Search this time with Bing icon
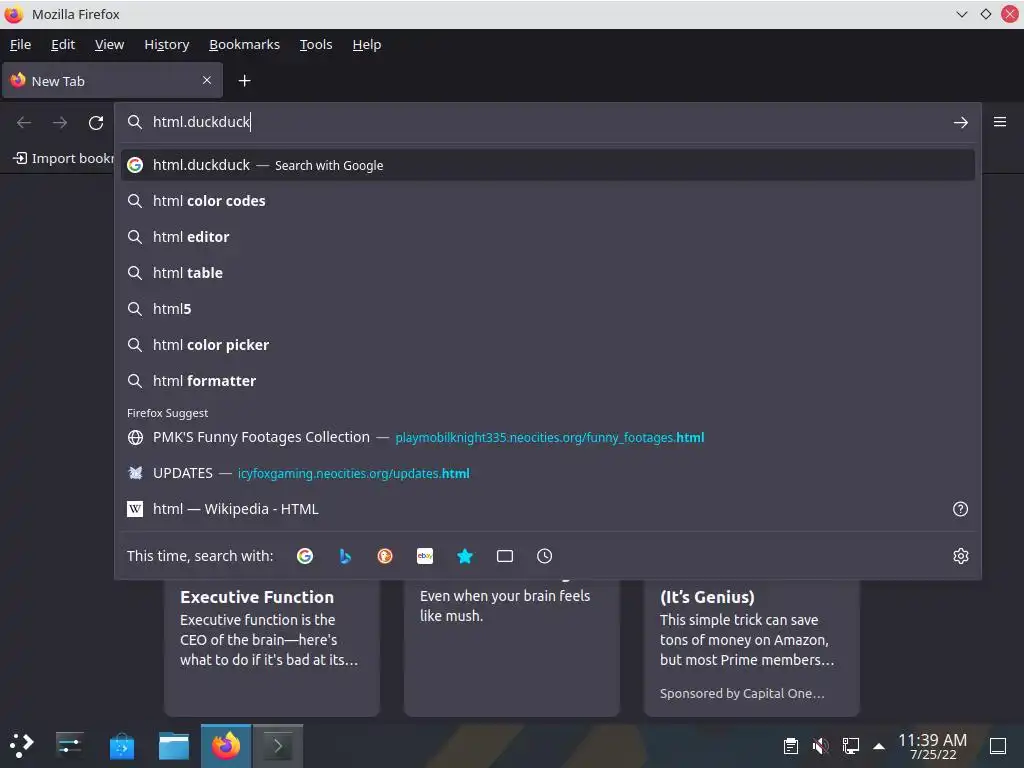The image size is (1024, 768). point(345,556)
